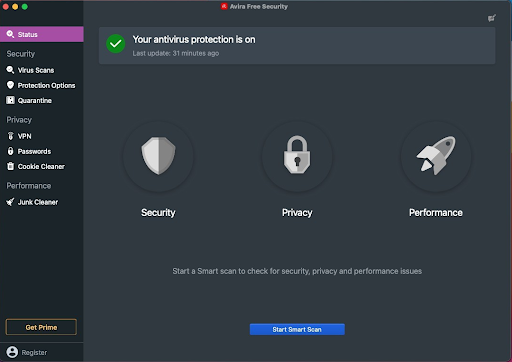The height and width of the screenshot is (362, 512).
Task: Click the Get Prime button
Action: 41,327
